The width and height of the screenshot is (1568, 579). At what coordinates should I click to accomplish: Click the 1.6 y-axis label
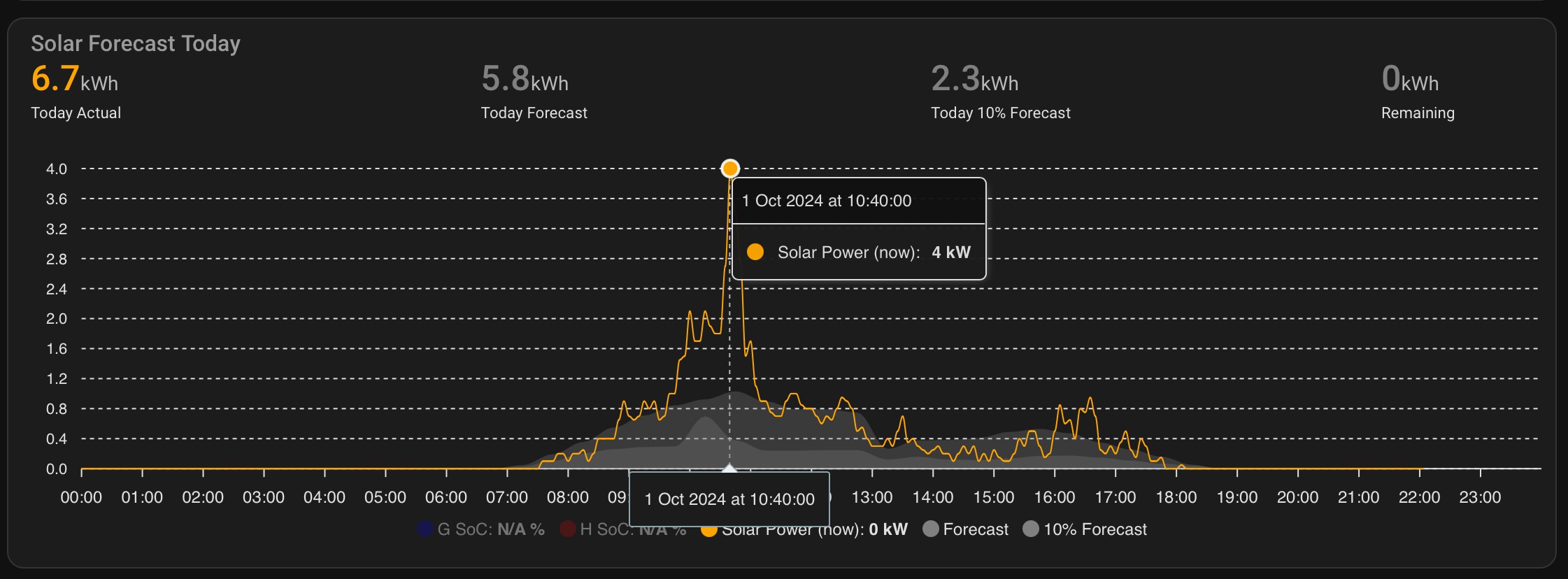(x=57, y=348)
